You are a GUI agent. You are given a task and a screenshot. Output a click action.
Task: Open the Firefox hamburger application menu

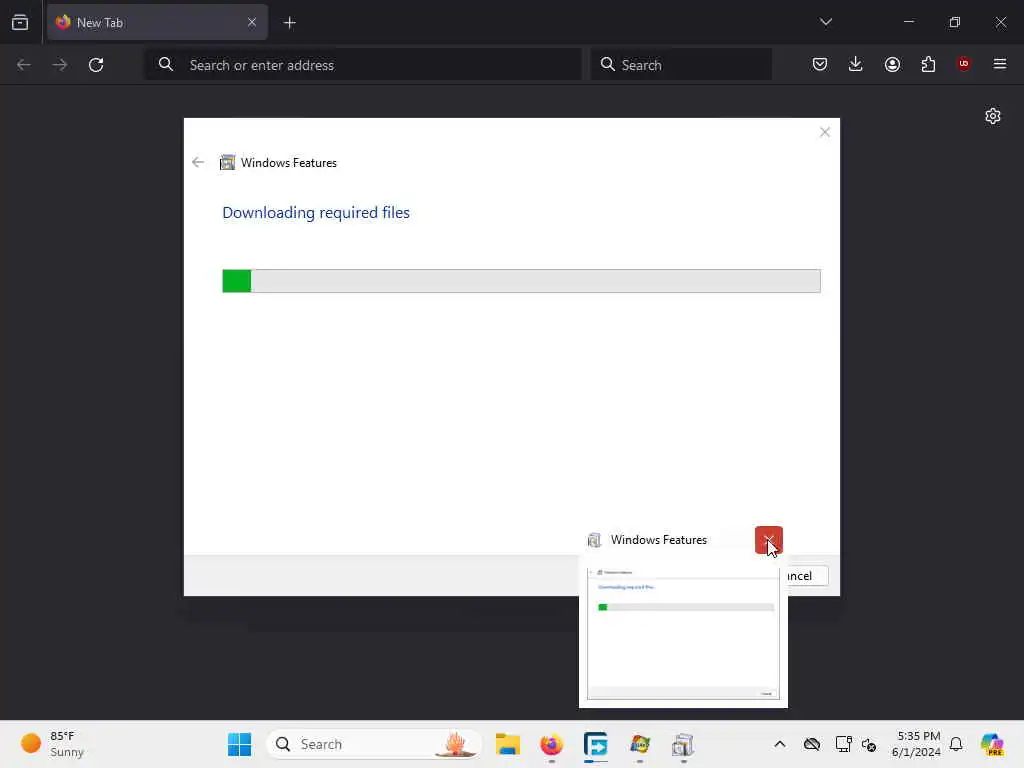pos(999,64)
